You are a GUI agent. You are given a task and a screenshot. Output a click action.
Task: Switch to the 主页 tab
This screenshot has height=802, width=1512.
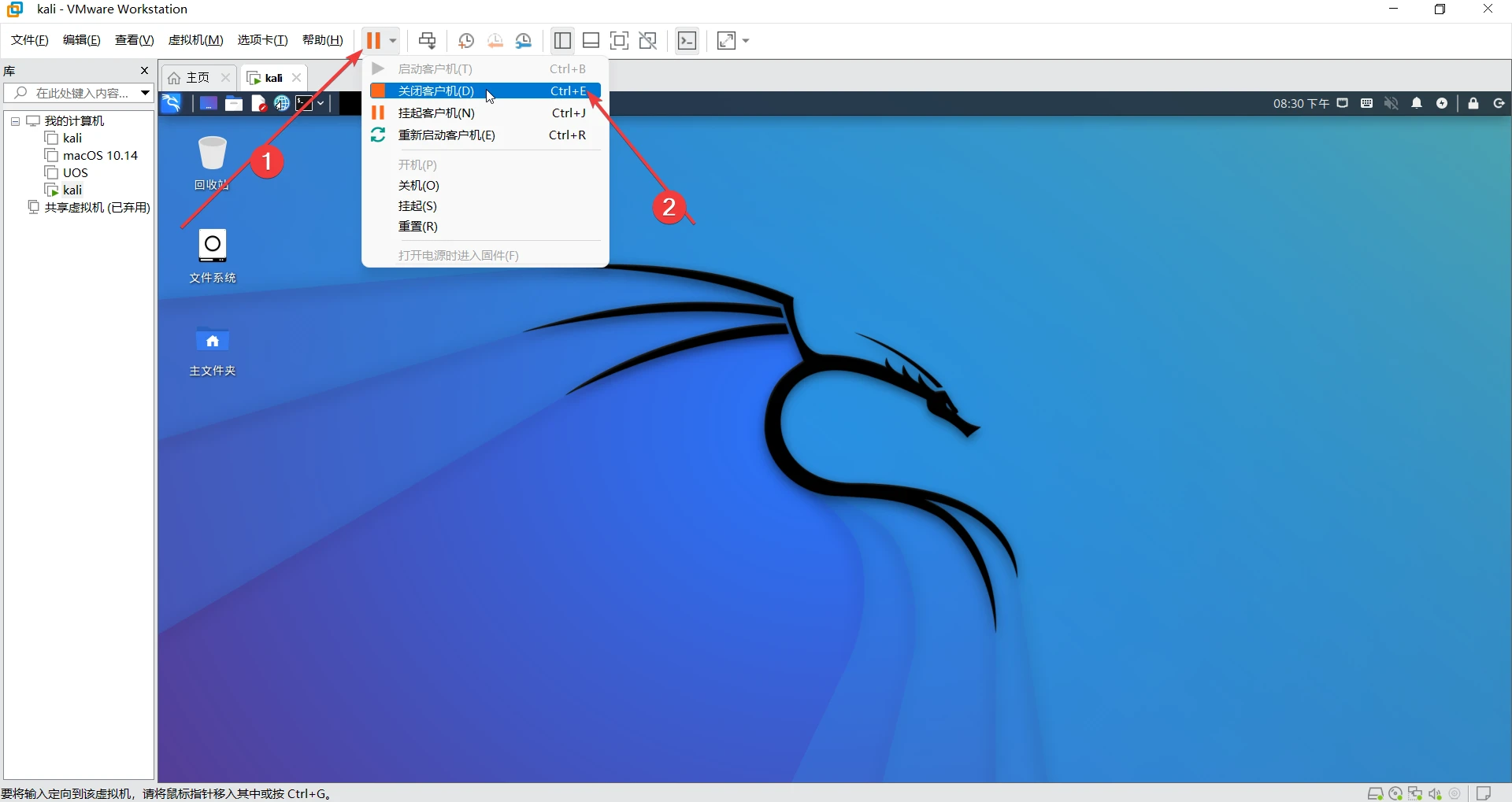(190, 77)
